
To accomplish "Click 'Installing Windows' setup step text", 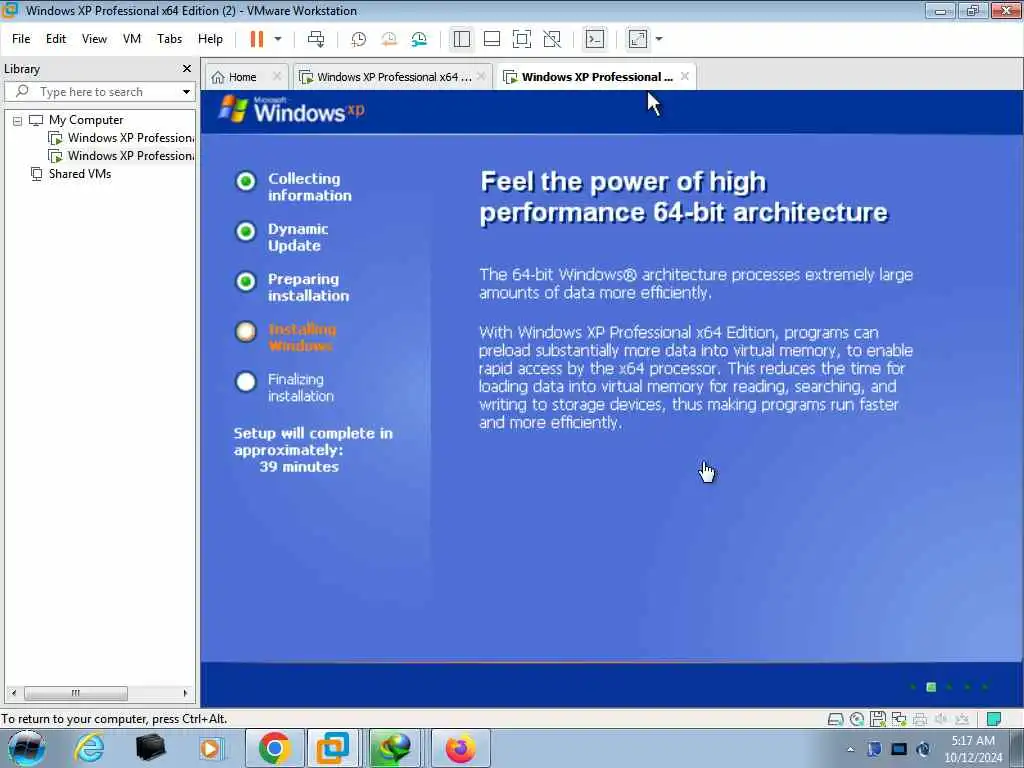I will [x=302, y=338].
